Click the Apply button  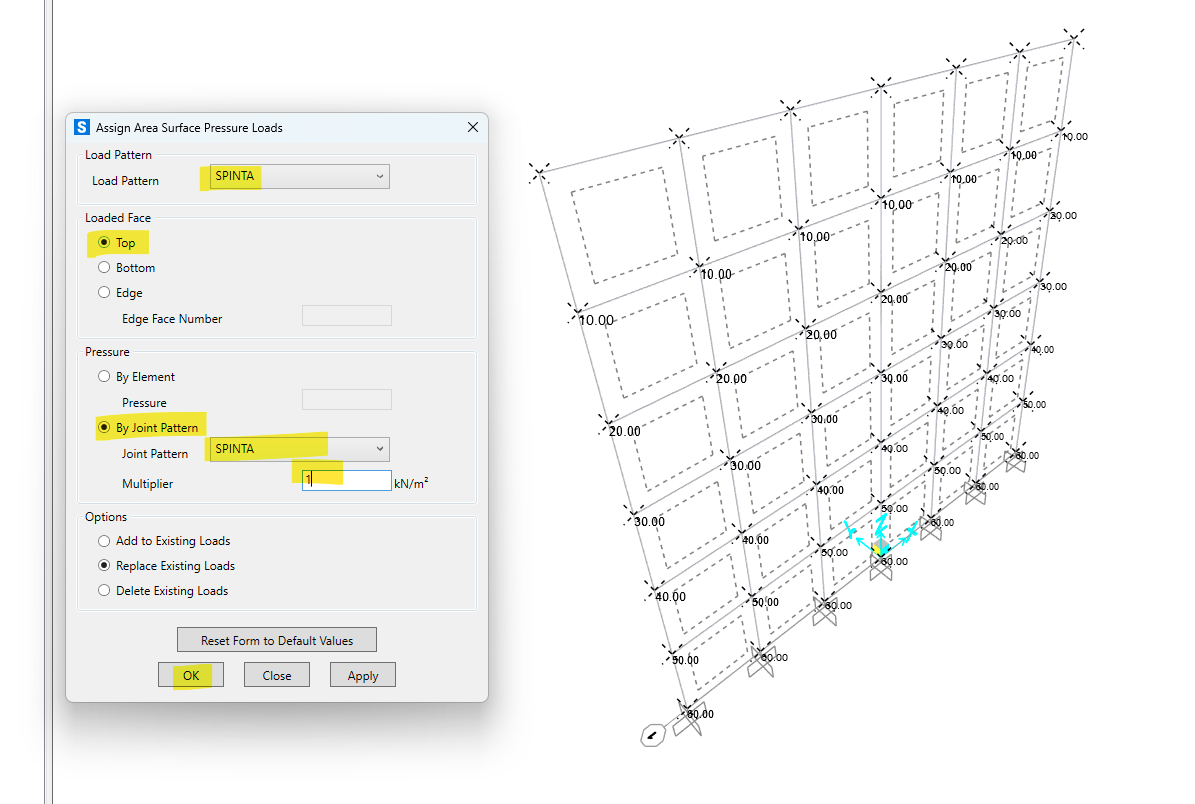(362, 675)
